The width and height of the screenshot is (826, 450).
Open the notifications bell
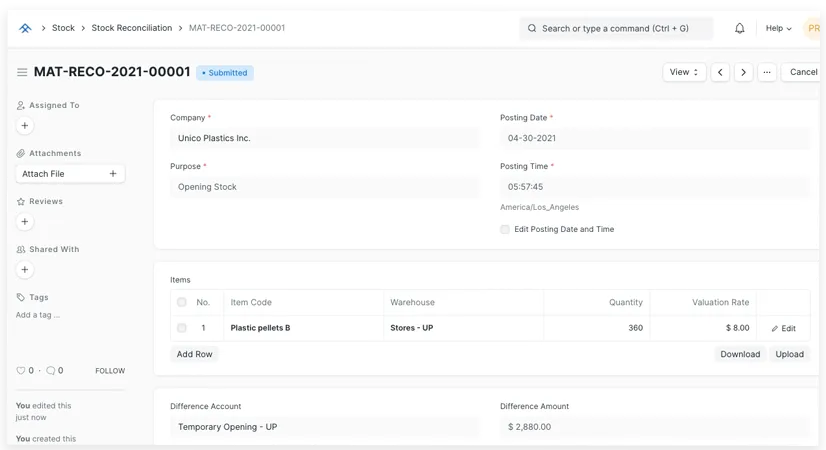point(740,28)
